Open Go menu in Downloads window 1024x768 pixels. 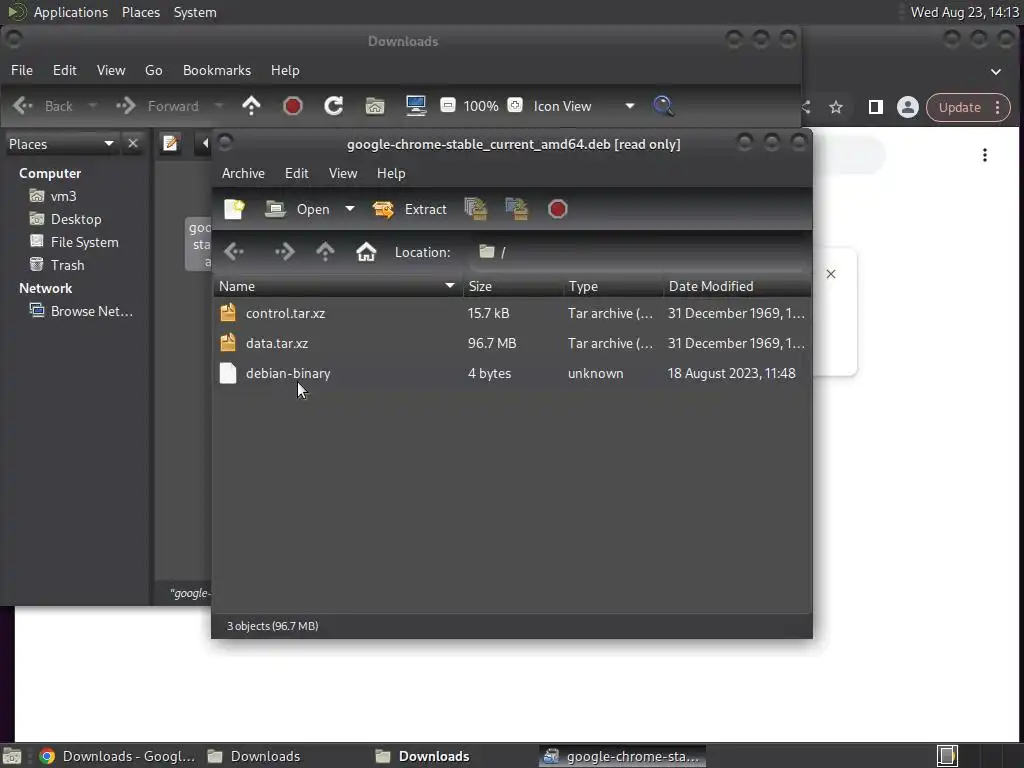pos(153,70)
